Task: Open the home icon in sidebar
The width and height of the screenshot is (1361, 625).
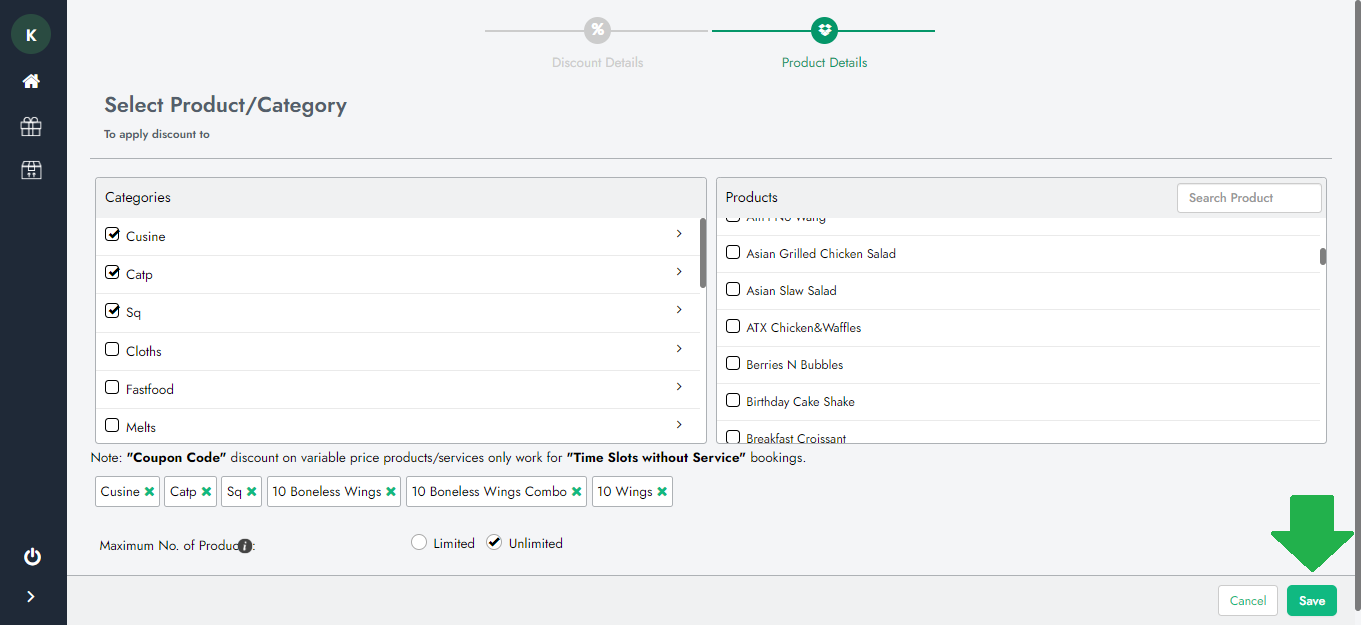Action: (31, 81)
